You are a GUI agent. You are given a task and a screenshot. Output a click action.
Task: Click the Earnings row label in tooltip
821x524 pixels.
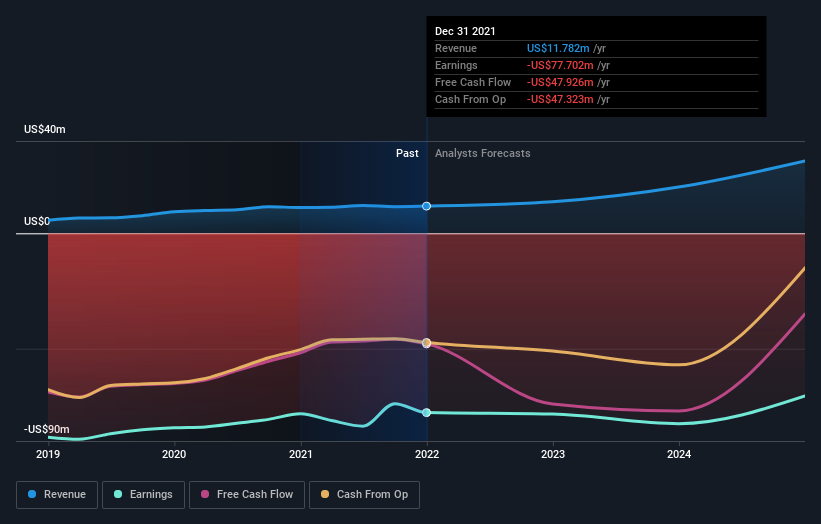[457, 65]
